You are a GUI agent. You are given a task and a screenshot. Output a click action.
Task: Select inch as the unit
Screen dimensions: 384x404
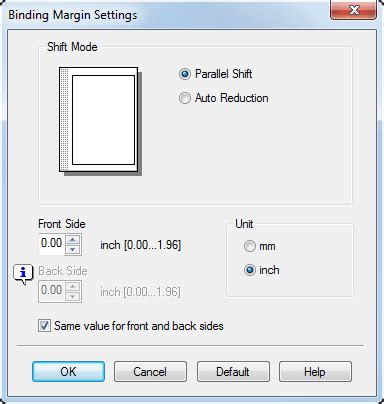click(261, 270)
